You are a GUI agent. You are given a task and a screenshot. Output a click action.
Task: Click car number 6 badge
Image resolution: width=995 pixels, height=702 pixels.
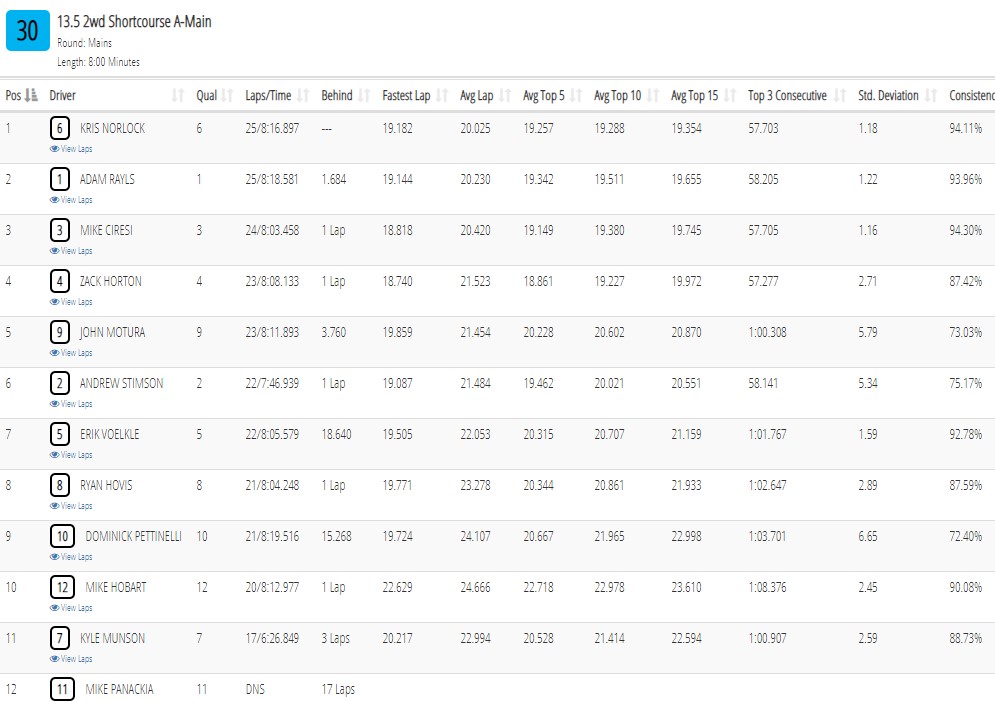60,128
